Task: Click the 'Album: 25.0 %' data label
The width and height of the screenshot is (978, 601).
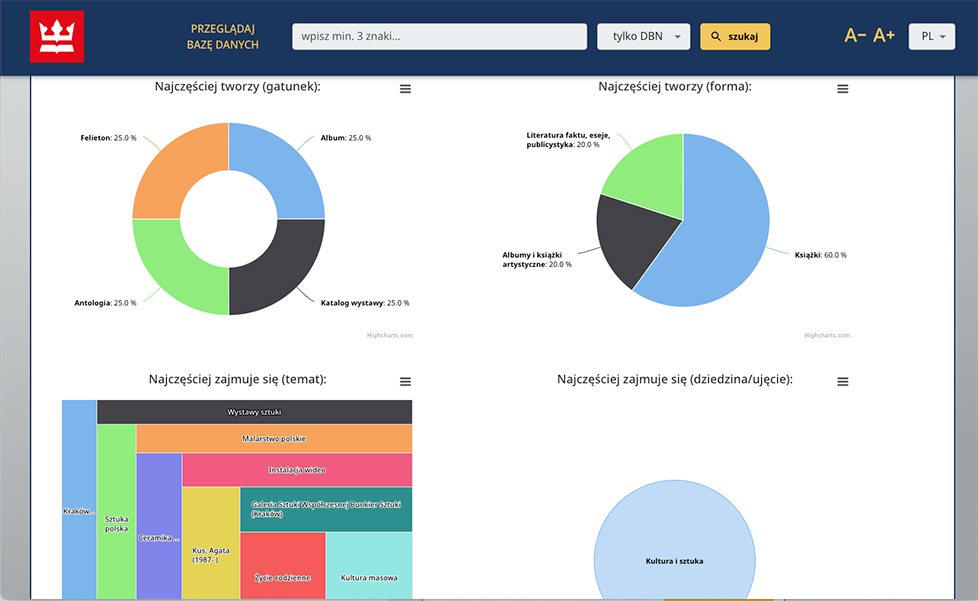Action: 346,138
